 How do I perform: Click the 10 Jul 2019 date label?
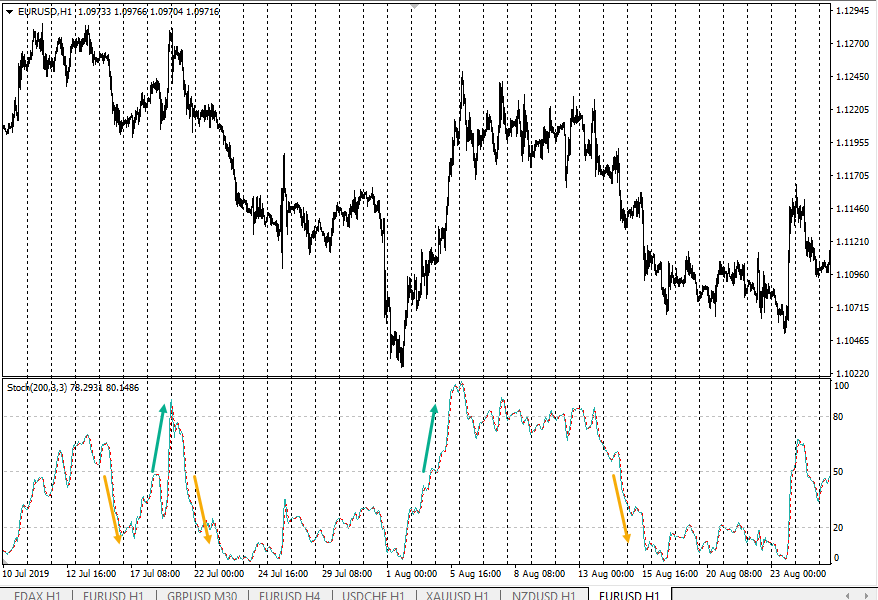(x=25, y=574)
